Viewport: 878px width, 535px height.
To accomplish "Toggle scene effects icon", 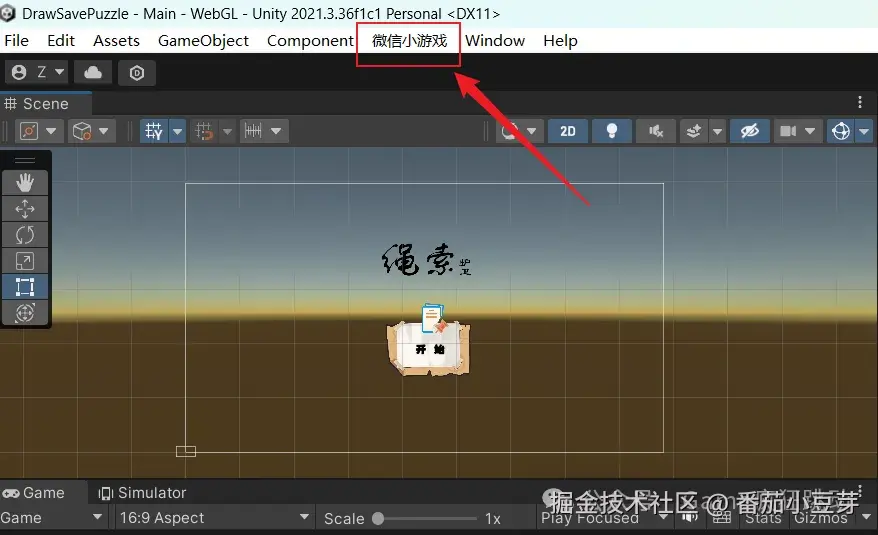I will point(694,131).
